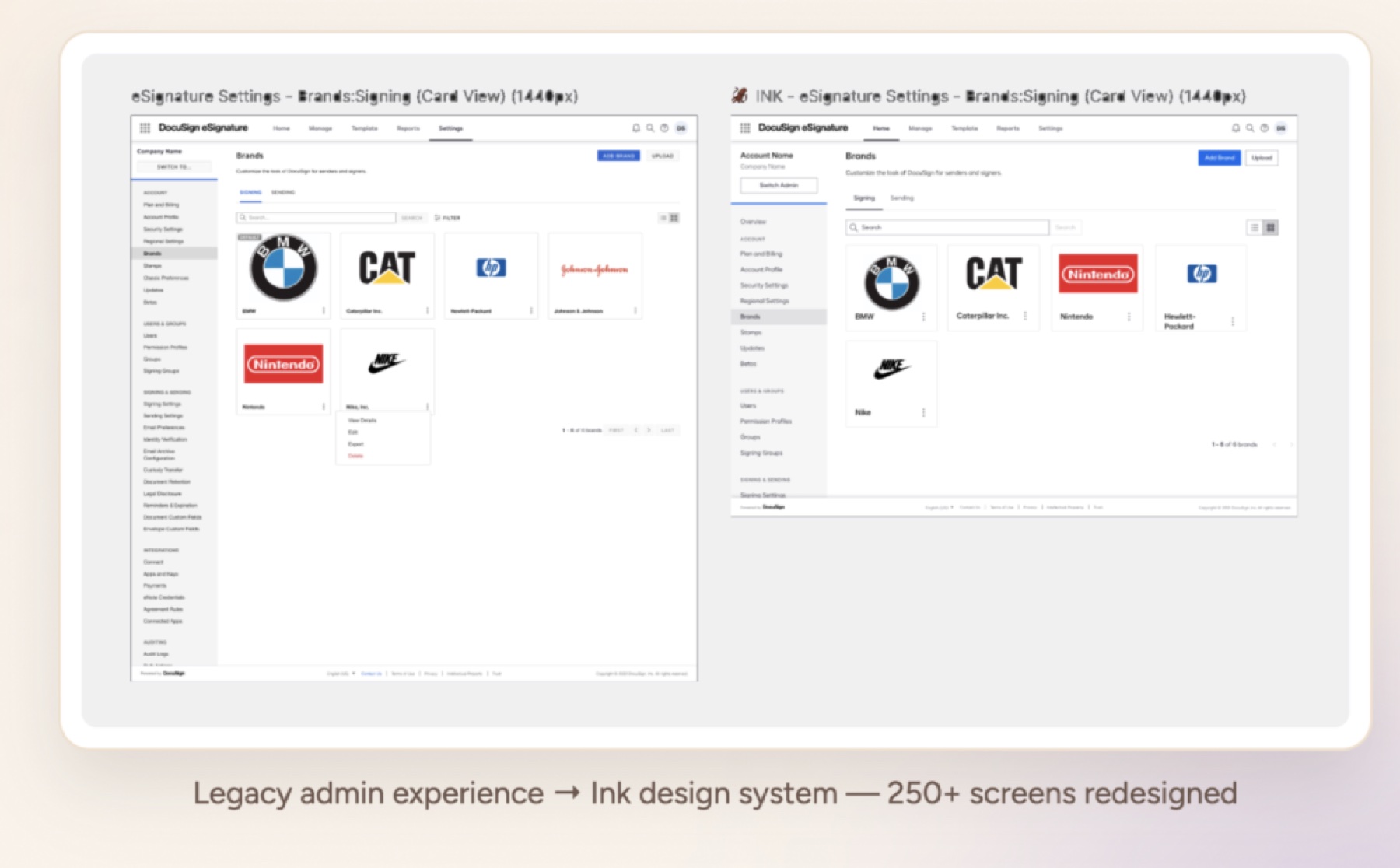Click the user avatar in the legacy header
This screenshot has width=1400, height=868.
point(681,128)
